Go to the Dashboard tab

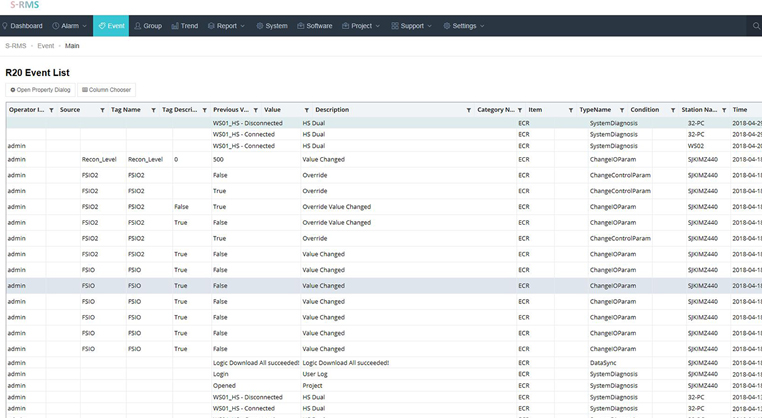click(22, 26)
